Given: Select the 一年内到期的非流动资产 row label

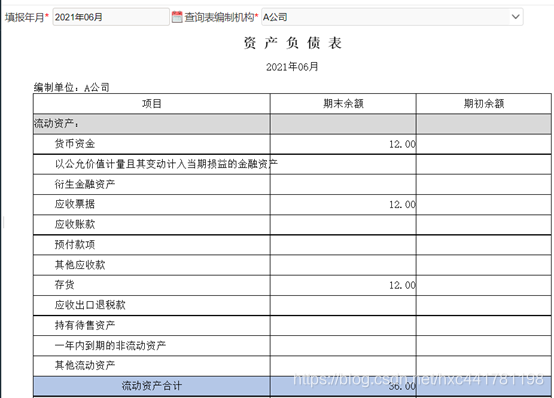Looking at the screenshot, I should [x=110, y=345].
